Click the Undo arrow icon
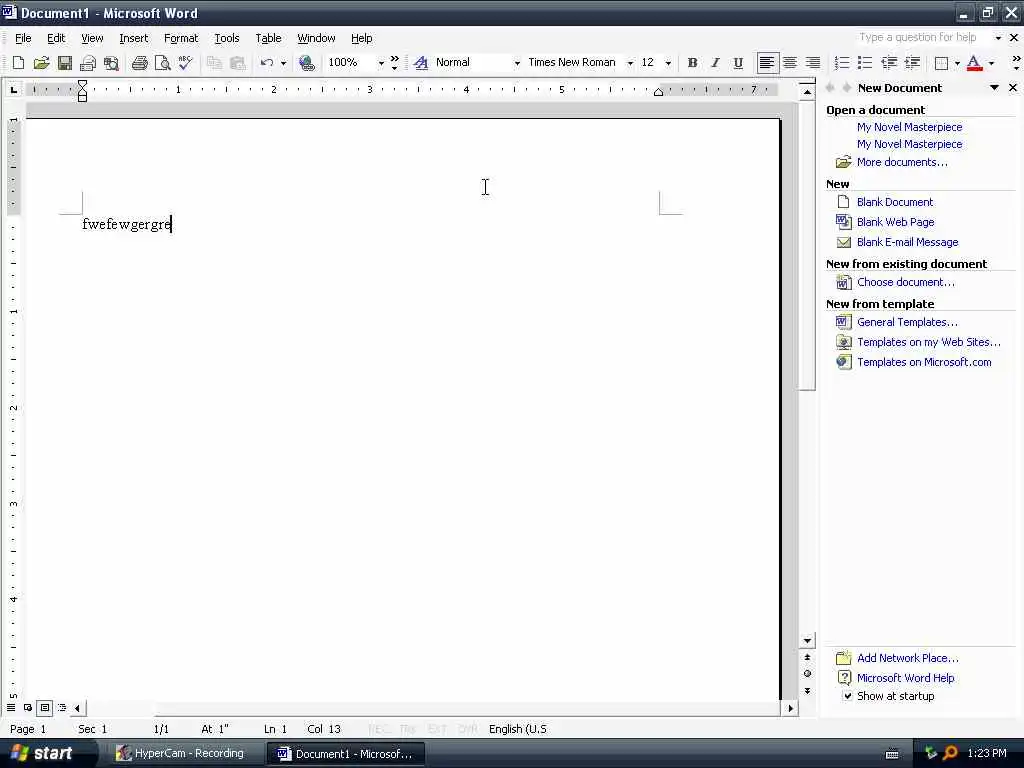 [266, 63]
